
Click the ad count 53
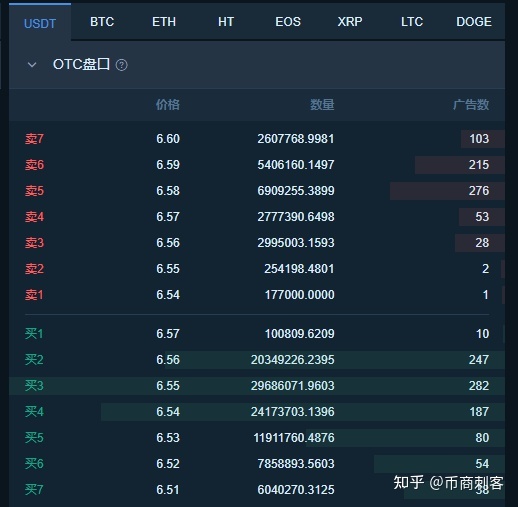(x=482, y=217)
